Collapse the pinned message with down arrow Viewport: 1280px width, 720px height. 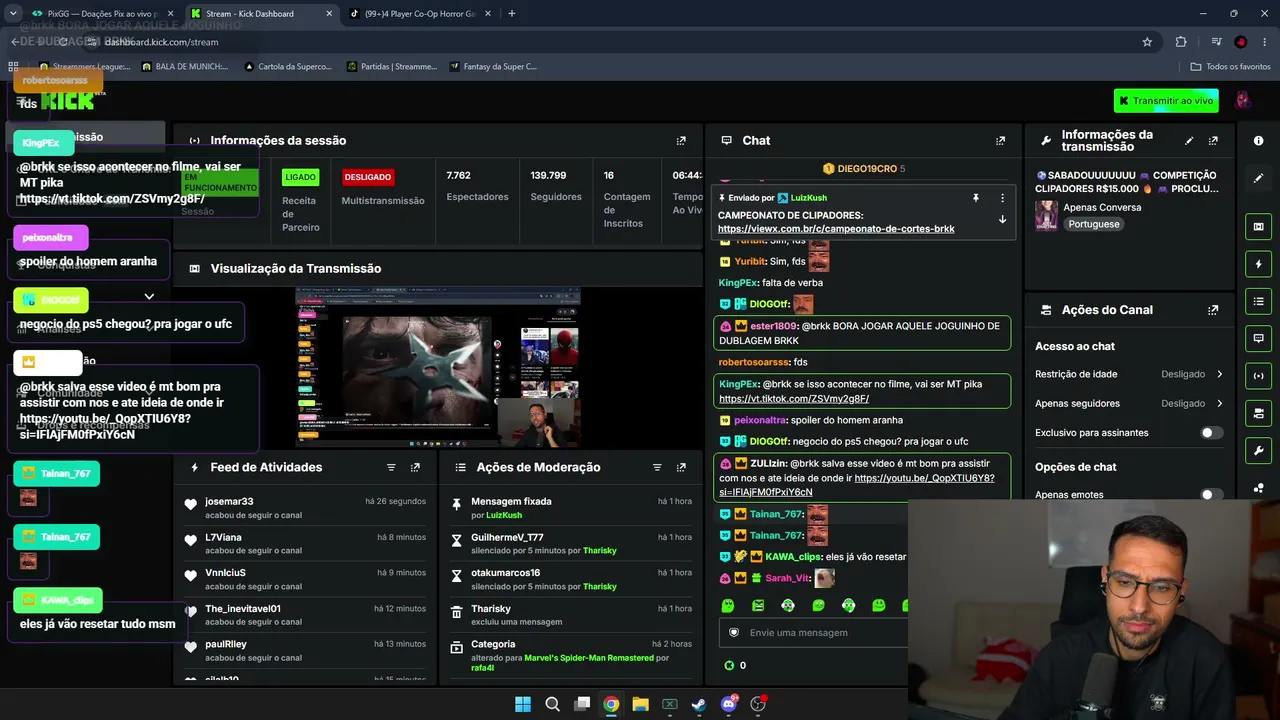tap(1002, 220)
